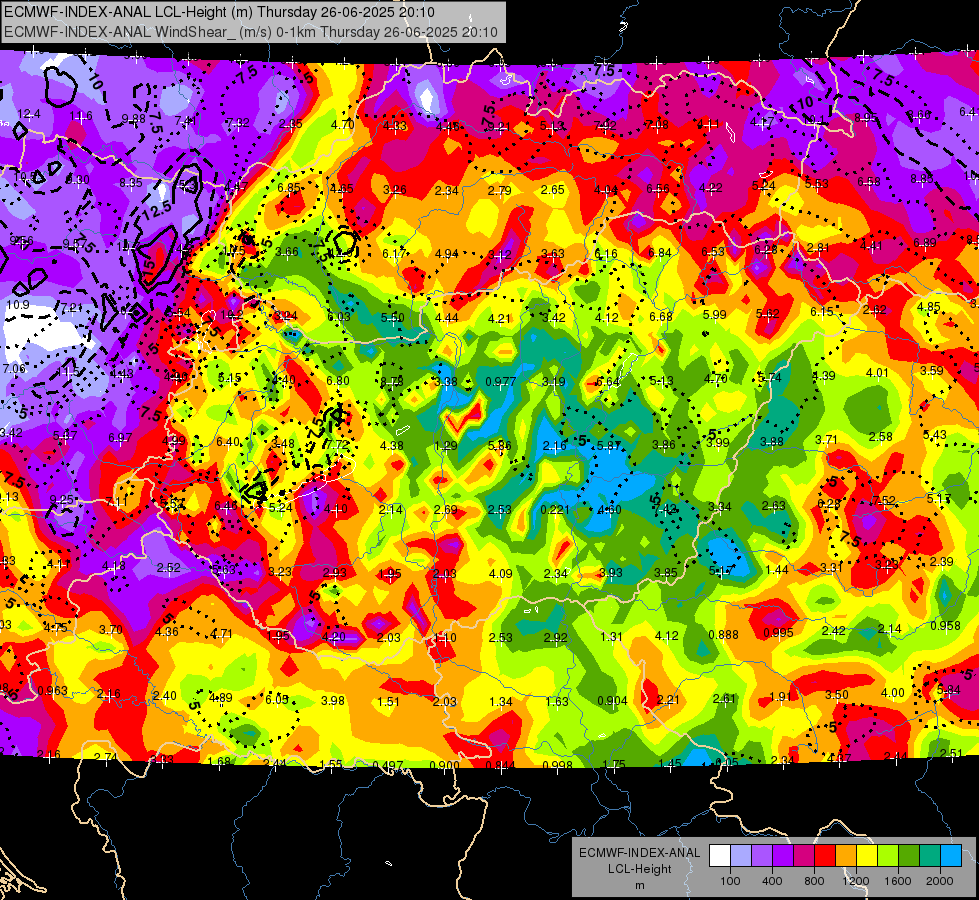Click the LCL-Height label in the legend
This screenshot has height=900, width=979.
pos(639,869)
